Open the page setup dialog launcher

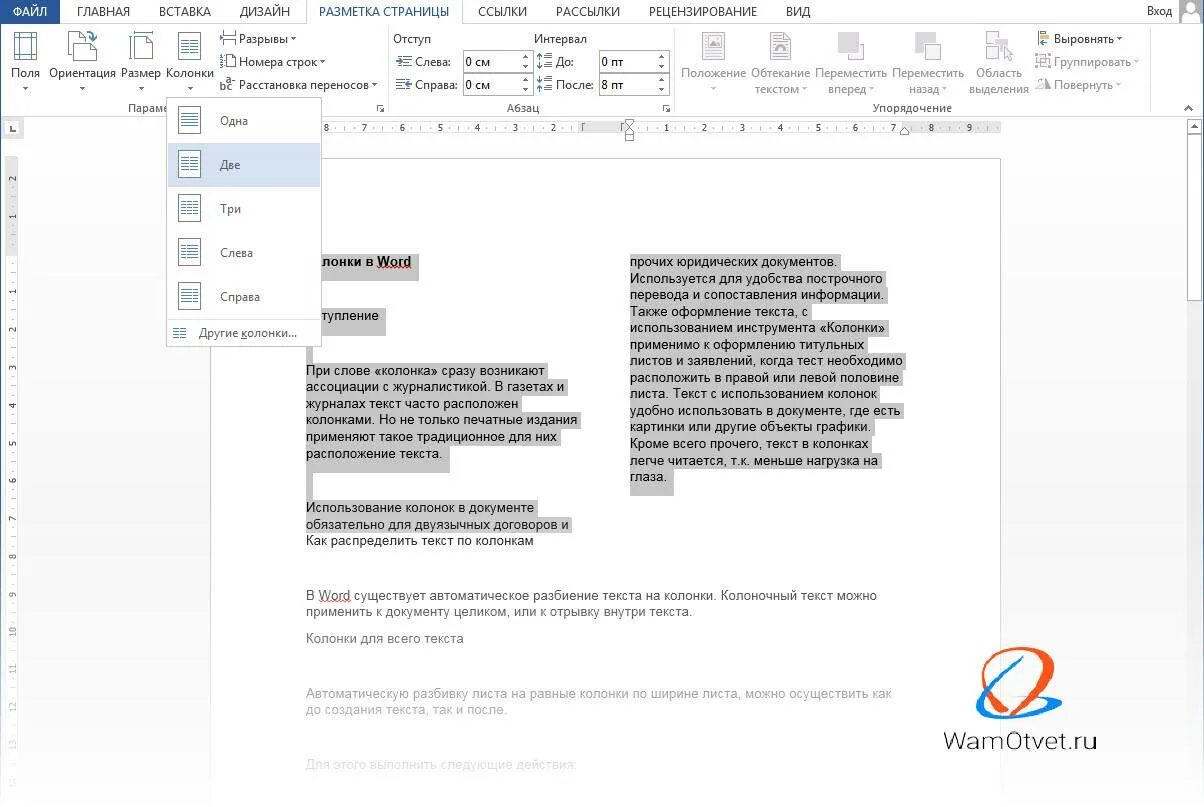tap(380, 108)
